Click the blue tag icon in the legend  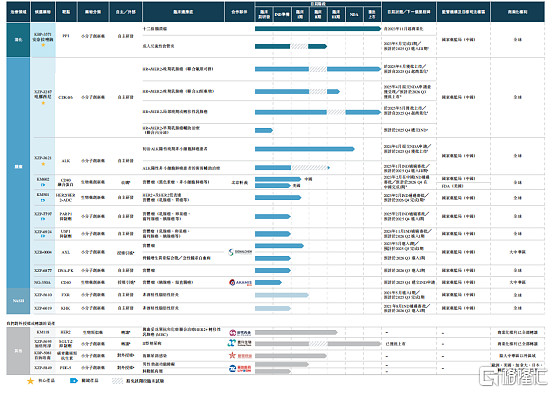coord(73,381)
